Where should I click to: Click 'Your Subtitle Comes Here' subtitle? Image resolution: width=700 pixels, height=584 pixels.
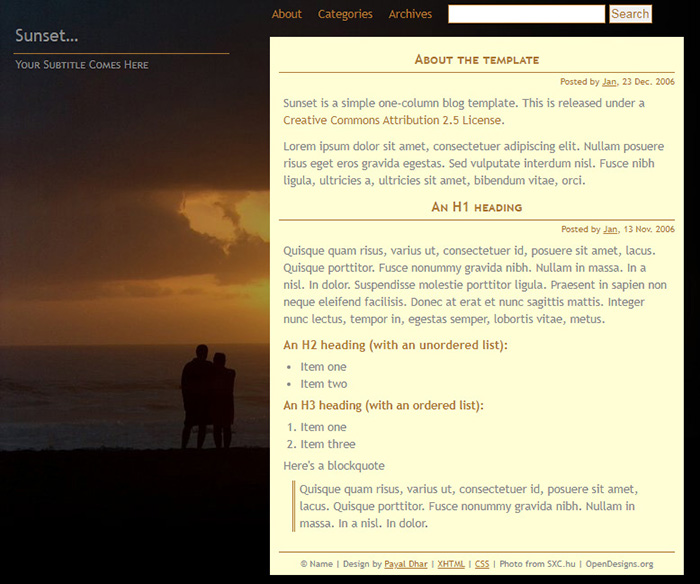[x=82, y=65]
